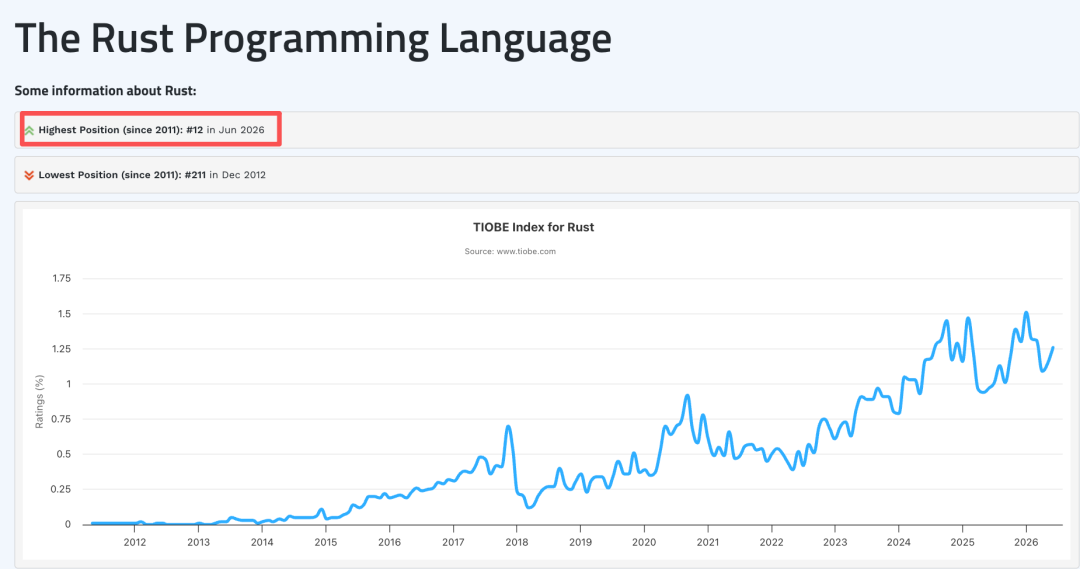This screenshot has height=569, width=1080.
Task: Click the 2017 x-axis label
Action: pyautogui.click(x=453, y=542)
